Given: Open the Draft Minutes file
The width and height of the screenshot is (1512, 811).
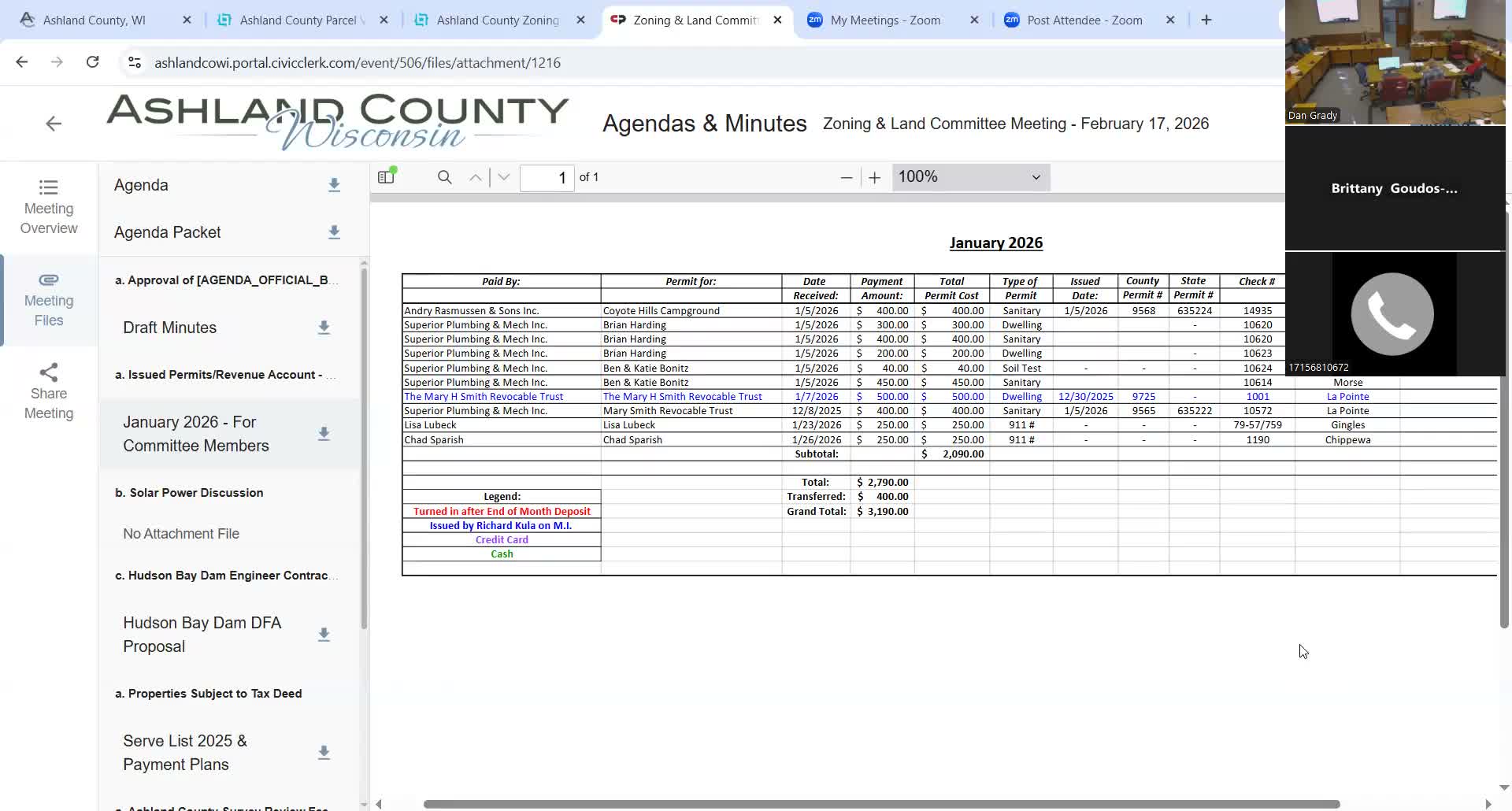Looking at the screenshot, I should point(169,328).
